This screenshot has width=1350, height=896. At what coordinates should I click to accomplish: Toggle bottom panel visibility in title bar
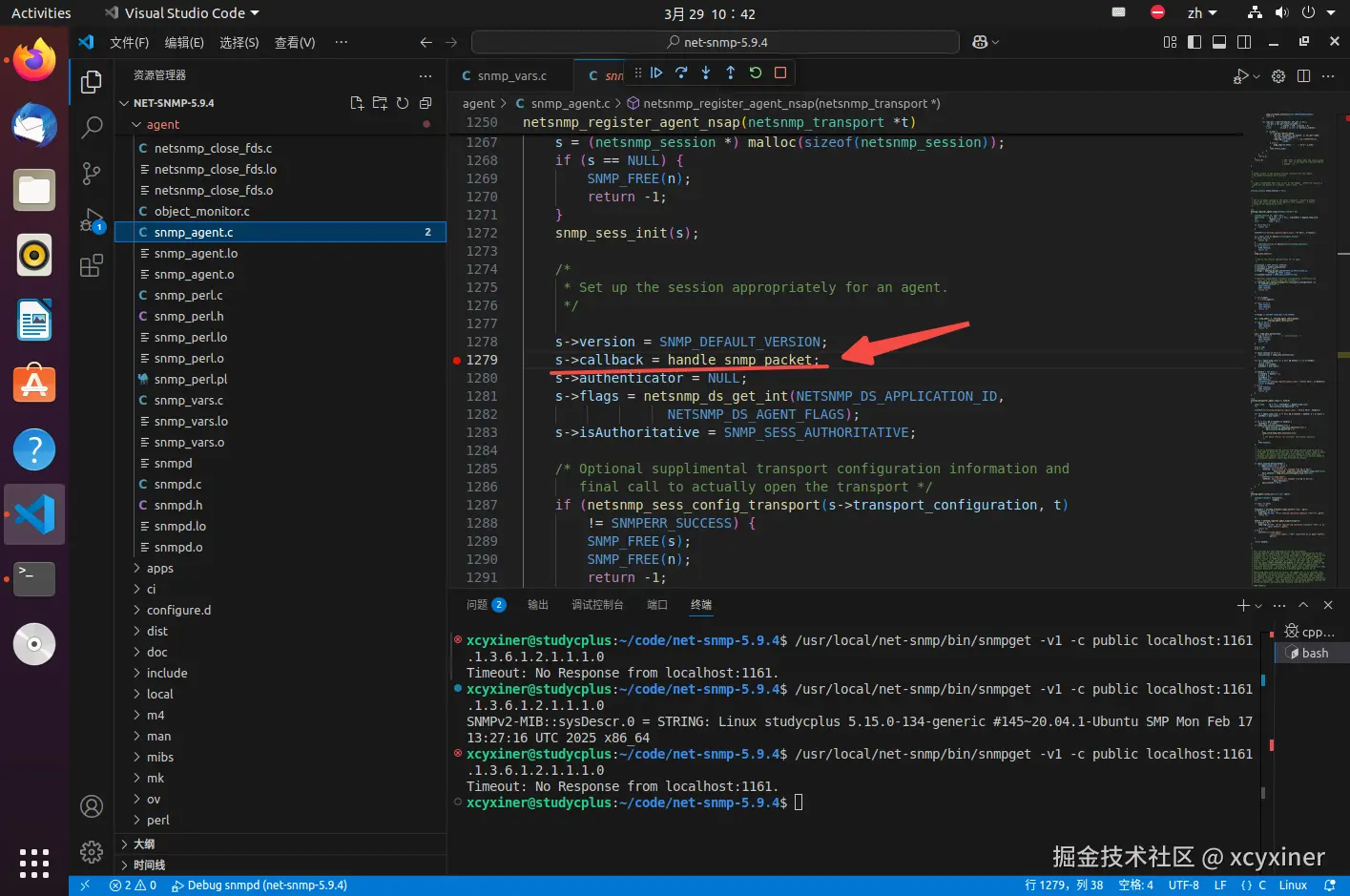[x=1218, y=42]
